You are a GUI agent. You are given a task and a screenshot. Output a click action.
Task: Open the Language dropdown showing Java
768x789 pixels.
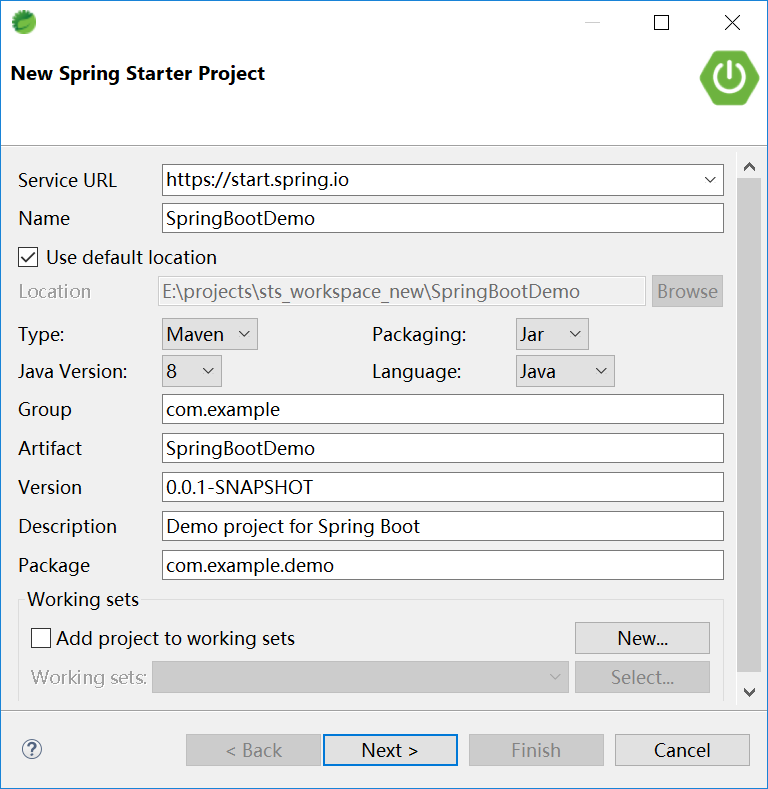click(565, 371)
